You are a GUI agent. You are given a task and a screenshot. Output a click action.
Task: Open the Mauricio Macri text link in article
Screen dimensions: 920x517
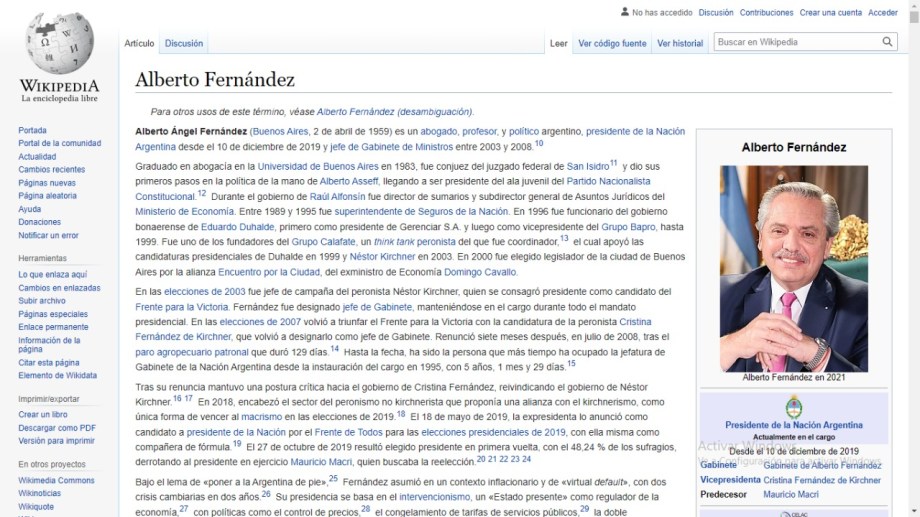(321, 462)
